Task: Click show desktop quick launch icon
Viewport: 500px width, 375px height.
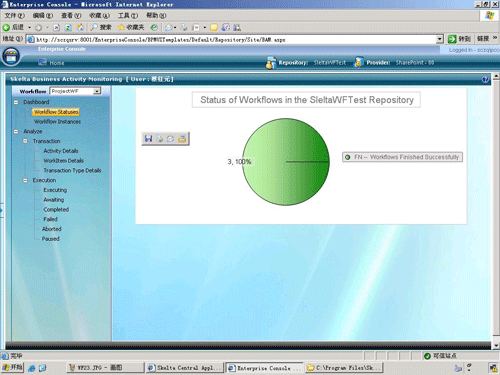Action: 42,368
